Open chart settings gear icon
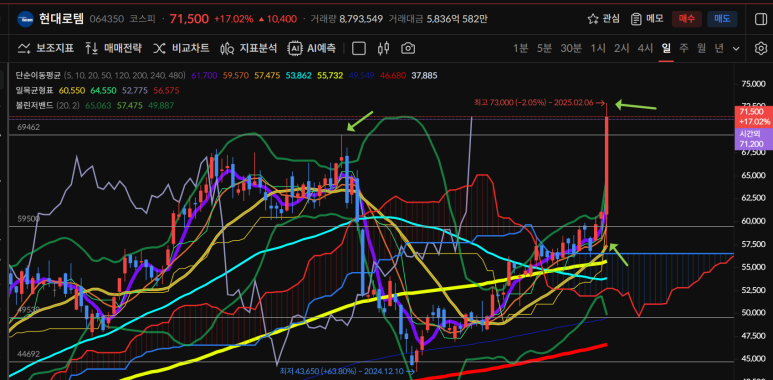This screenshot has width=773, height=380. [x=761, y=48]
